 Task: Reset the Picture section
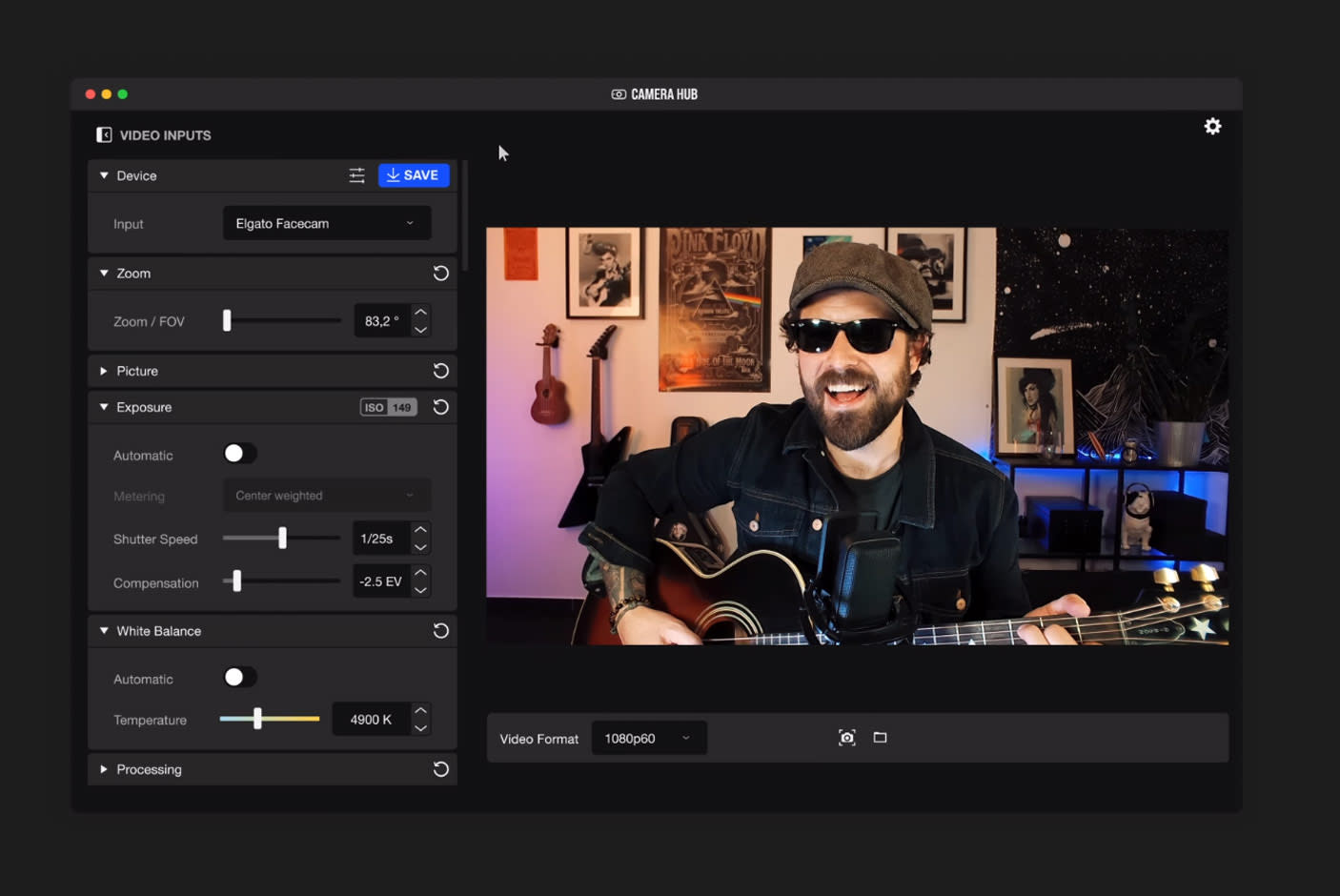(440, 371)
